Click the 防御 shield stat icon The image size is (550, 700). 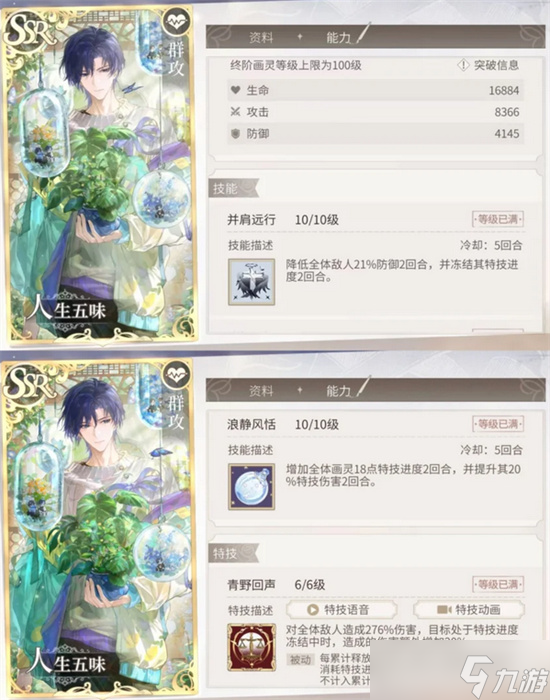click(236, 133)
